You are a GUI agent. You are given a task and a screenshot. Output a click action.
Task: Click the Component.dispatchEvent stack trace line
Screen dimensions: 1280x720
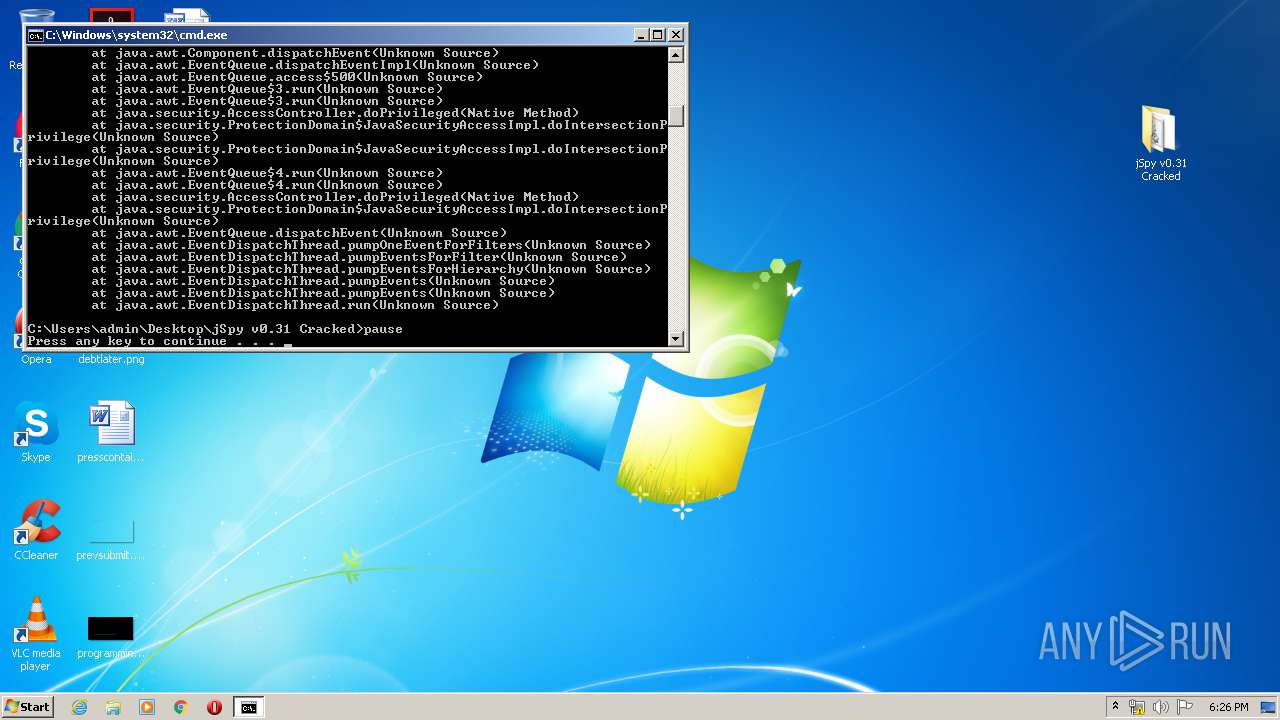(x=295, y=53)
